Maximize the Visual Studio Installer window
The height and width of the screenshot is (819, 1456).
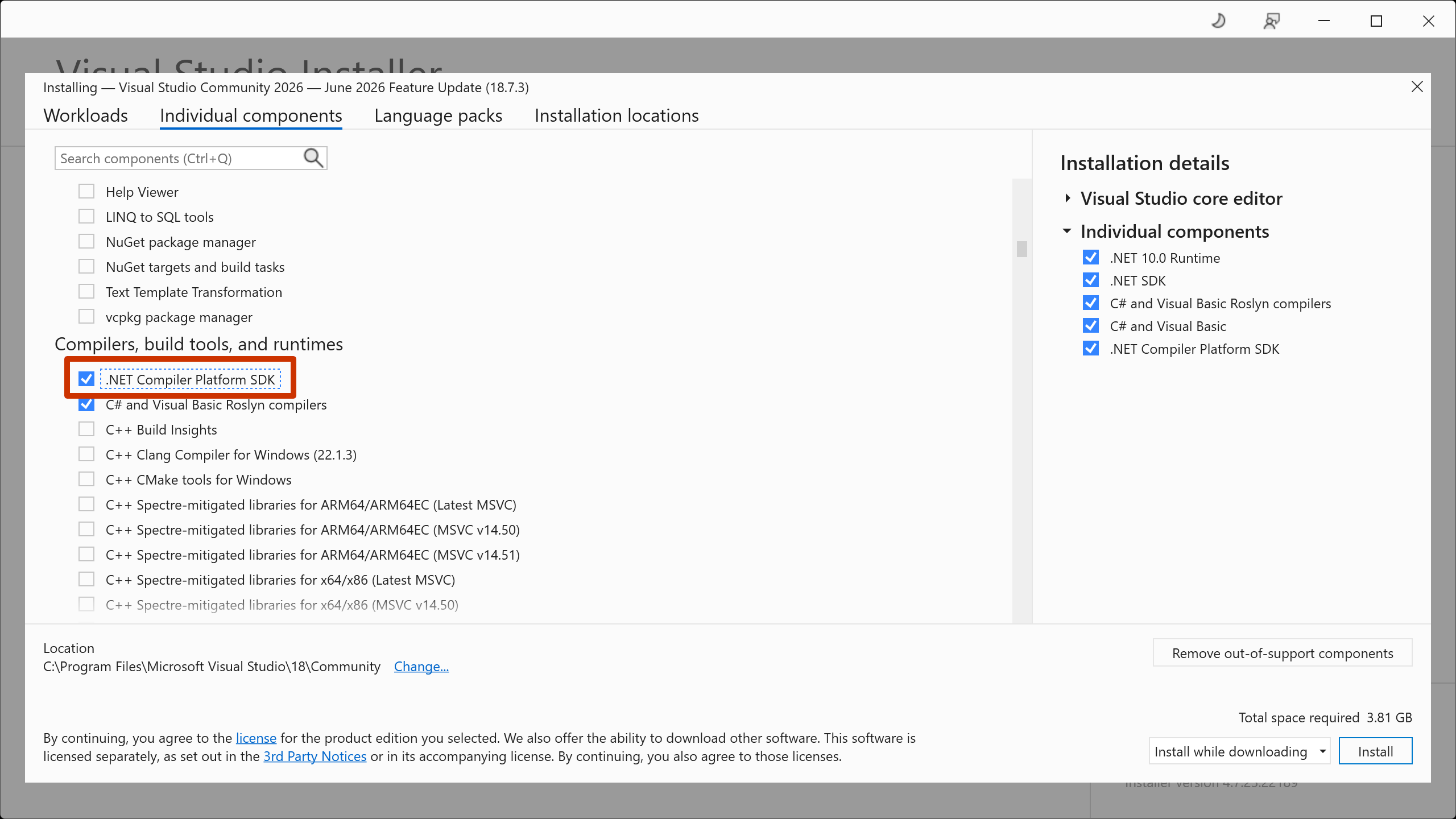tap(1376, 21)
